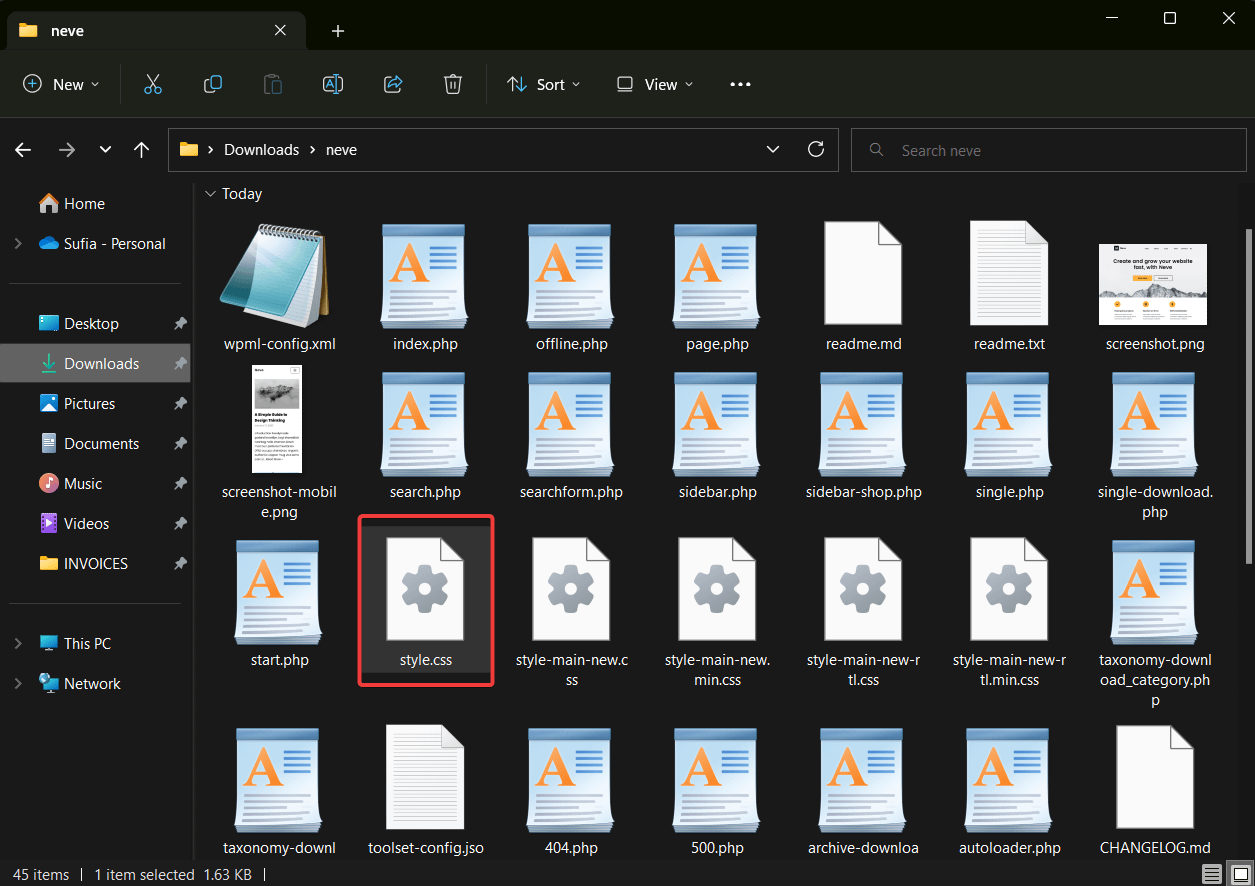Viewport: 1255px width, 886px height.
Task: Open Music in navigation pane
Action: pyautogui.click(x=82, y=484)
